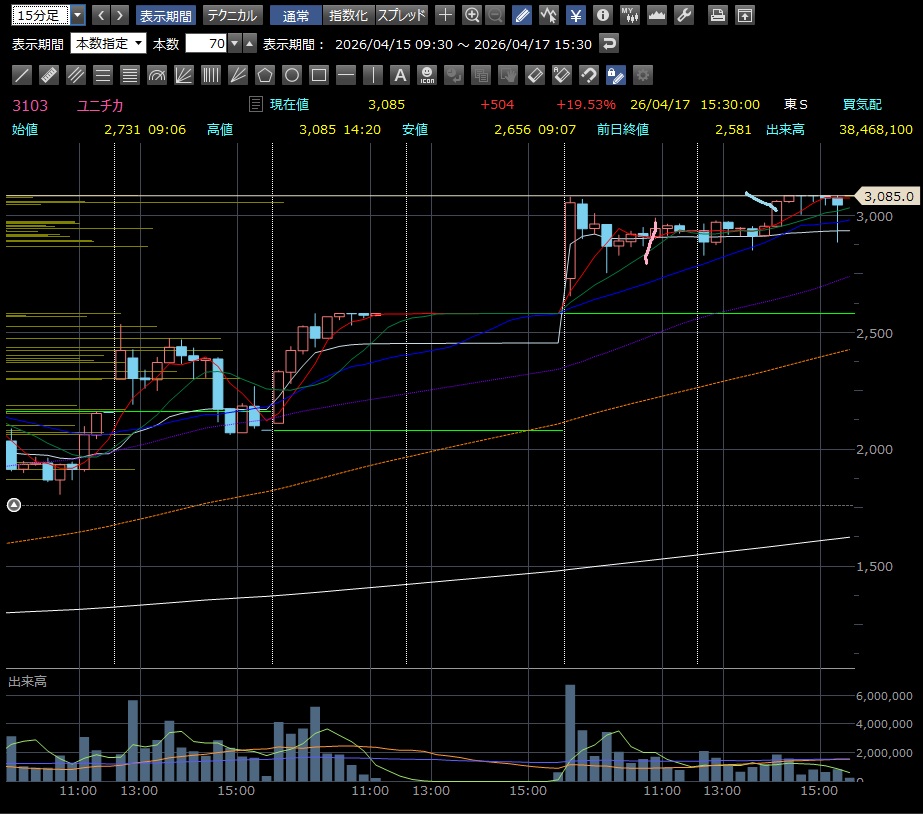Toggle the drawing lock pencil icon
The height and width of the screenshot is (814, 923).
[616, 75]
